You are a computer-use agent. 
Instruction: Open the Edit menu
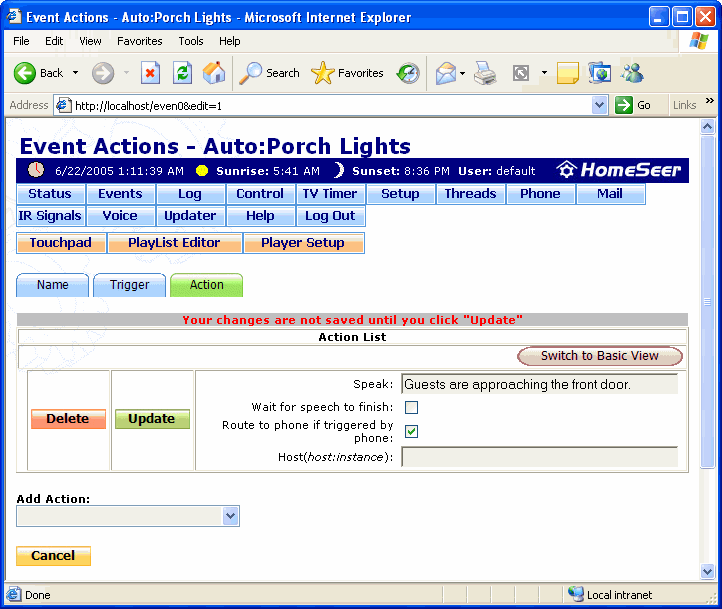[x=54, y=41]
